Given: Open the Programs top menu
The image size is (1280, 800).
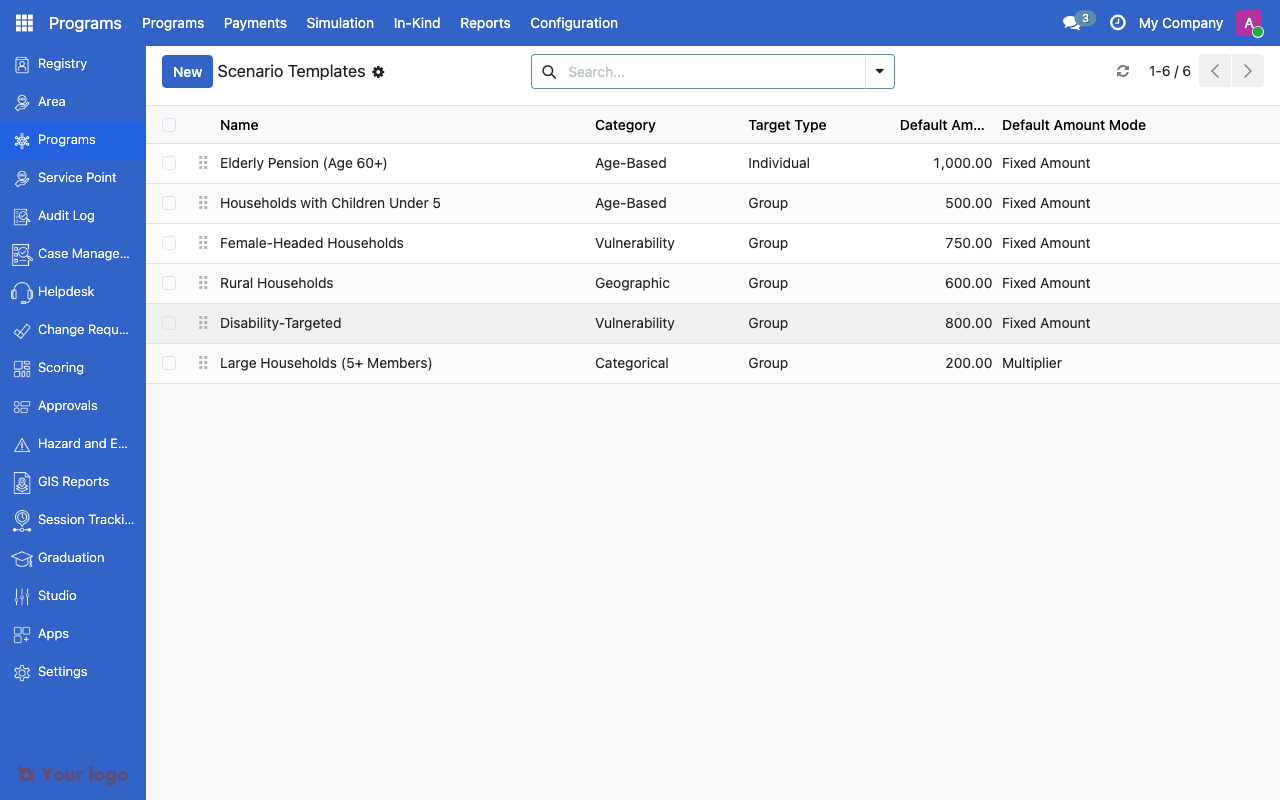Looking at the screenshot, I should point(173,23).
